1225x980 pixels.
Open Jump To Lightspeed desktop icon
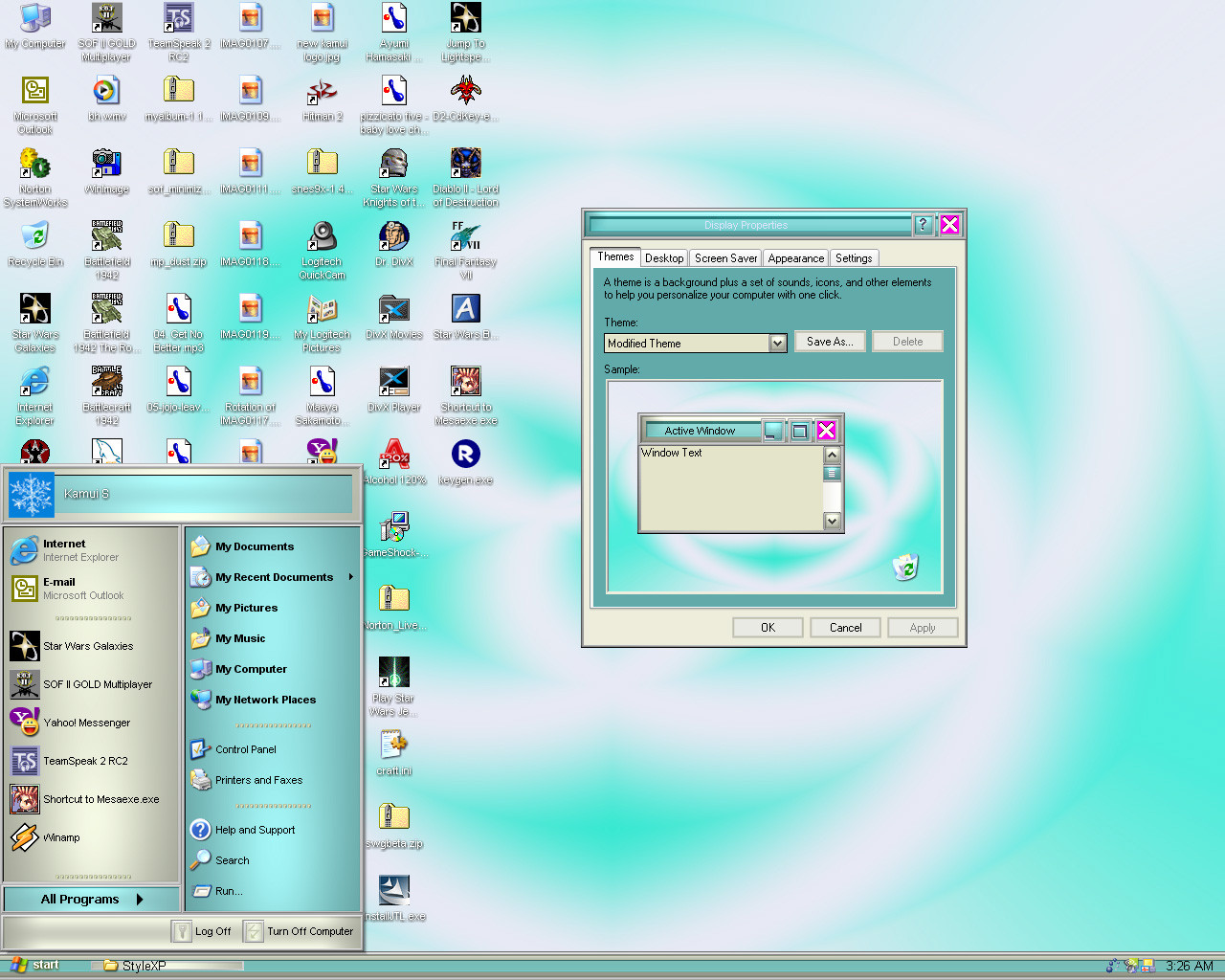pos(466,33)
